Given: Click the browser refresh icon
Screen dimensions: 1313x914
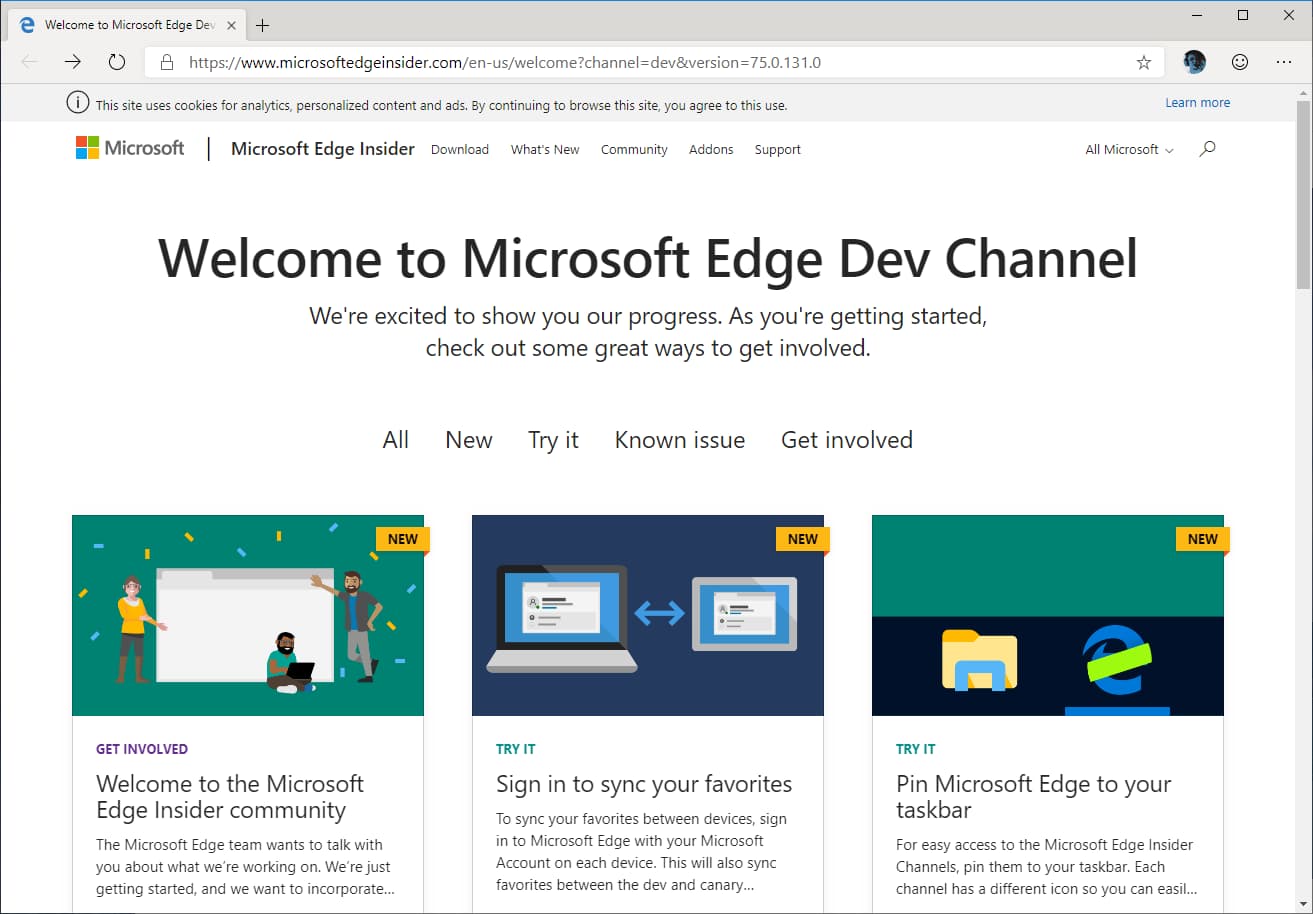Looking at the screenshot, I should coord(117,62).
